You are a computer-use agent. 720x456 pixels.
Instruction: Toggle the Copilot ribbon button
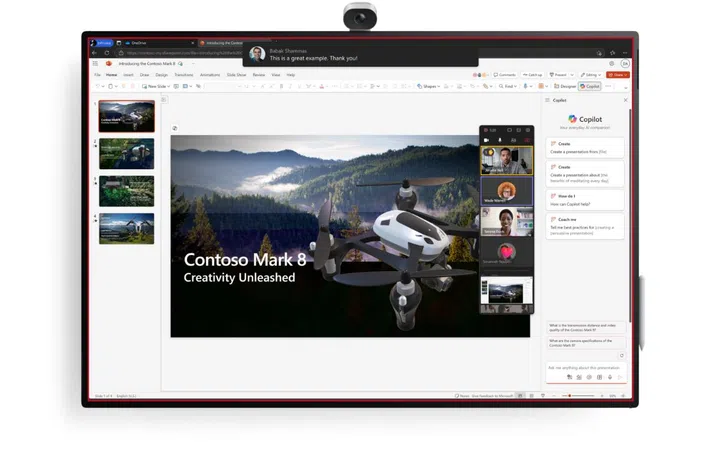[590, 86]
